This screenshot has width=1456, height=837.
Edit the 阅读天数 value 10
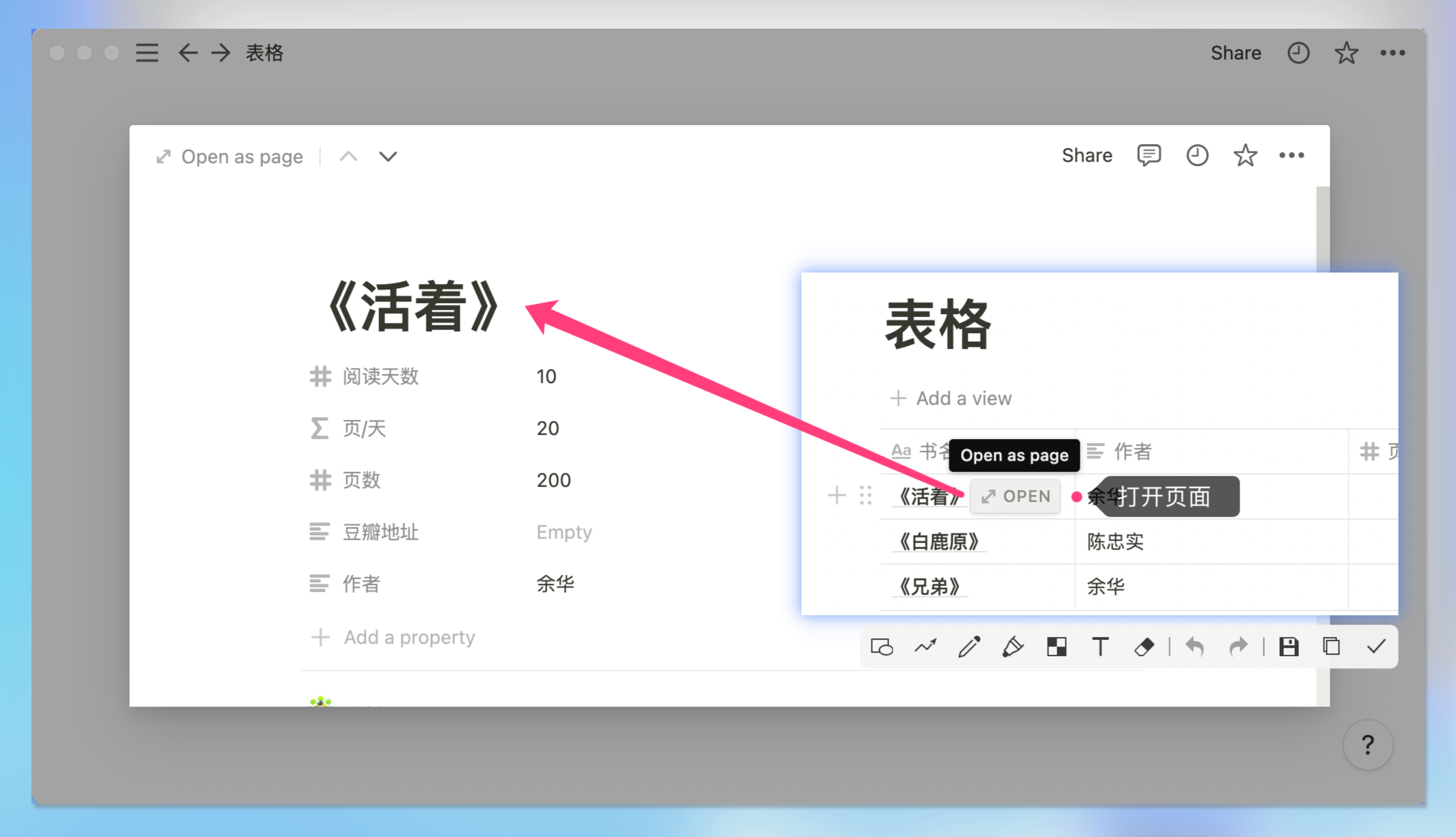coord(546,376)
